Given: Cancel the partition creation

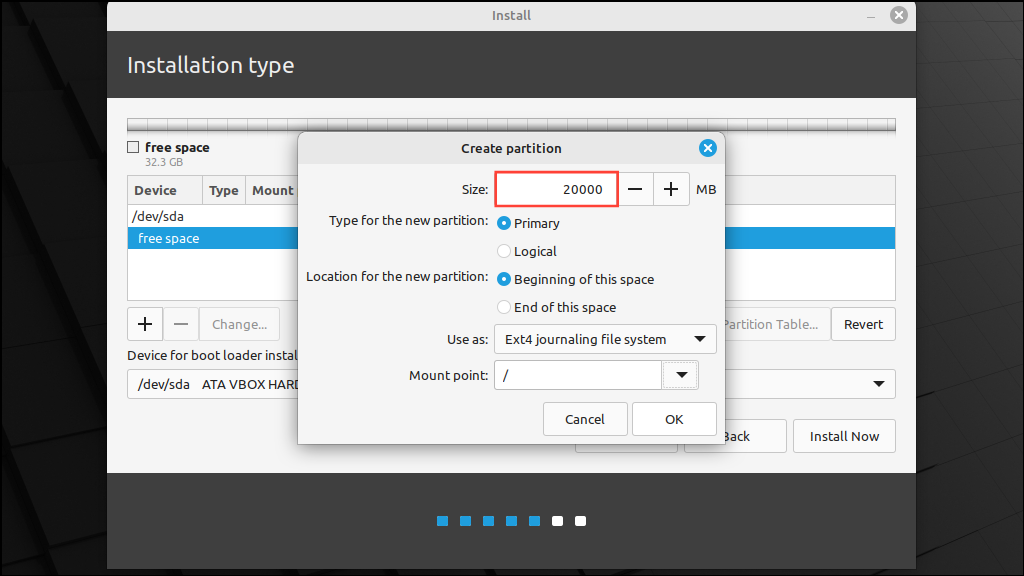Looking at the screenshot, I should click(585, 418).
